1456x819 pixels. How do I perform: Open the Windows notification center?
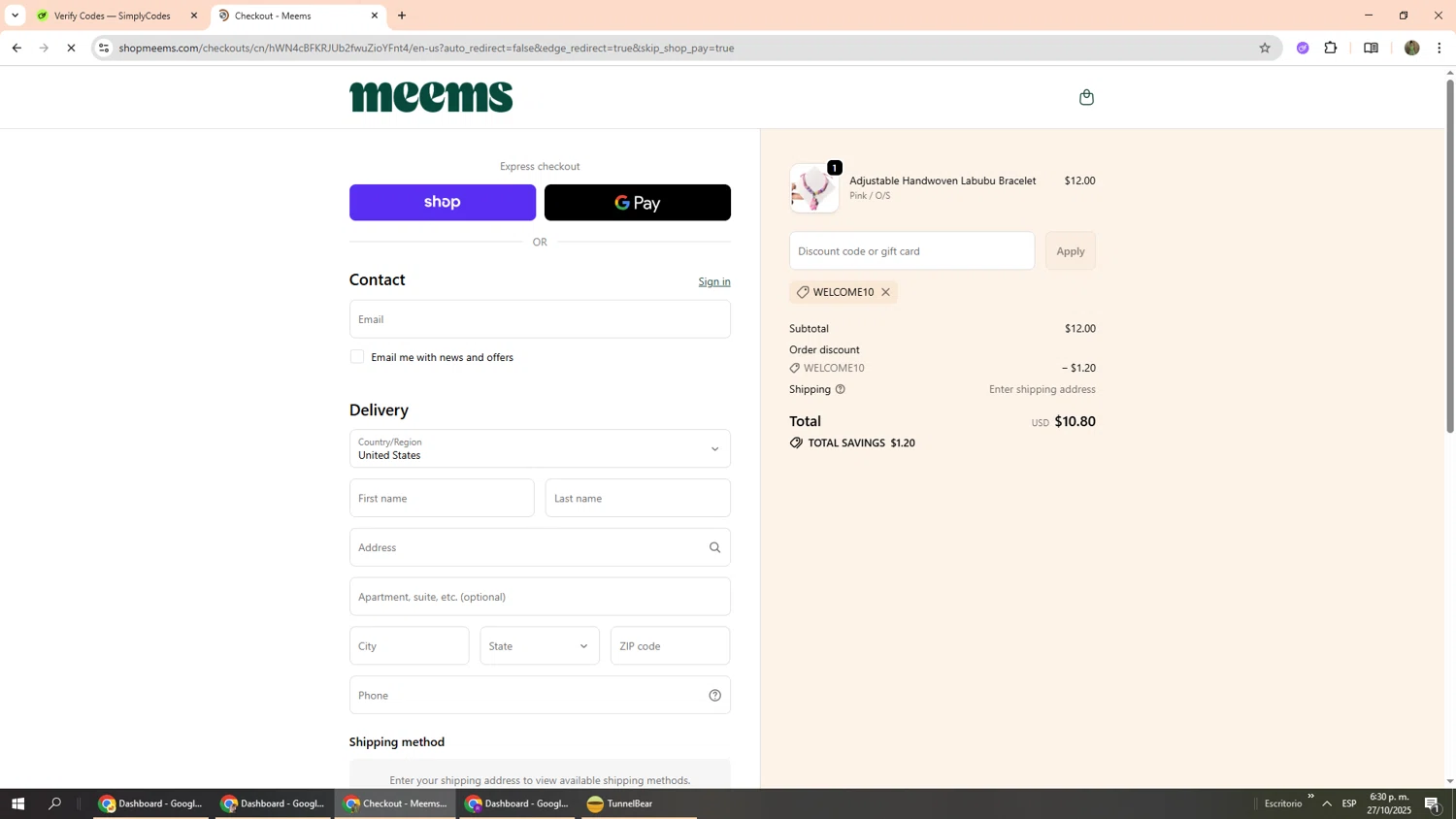1432,803
